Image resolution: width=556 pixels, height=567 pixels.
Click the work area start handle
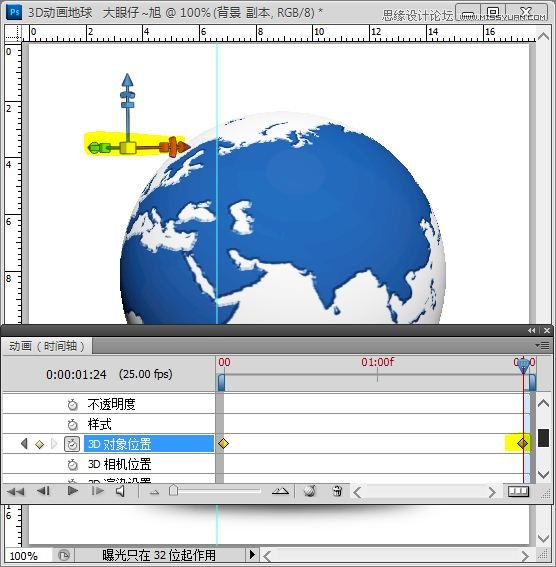coord(221,383)
